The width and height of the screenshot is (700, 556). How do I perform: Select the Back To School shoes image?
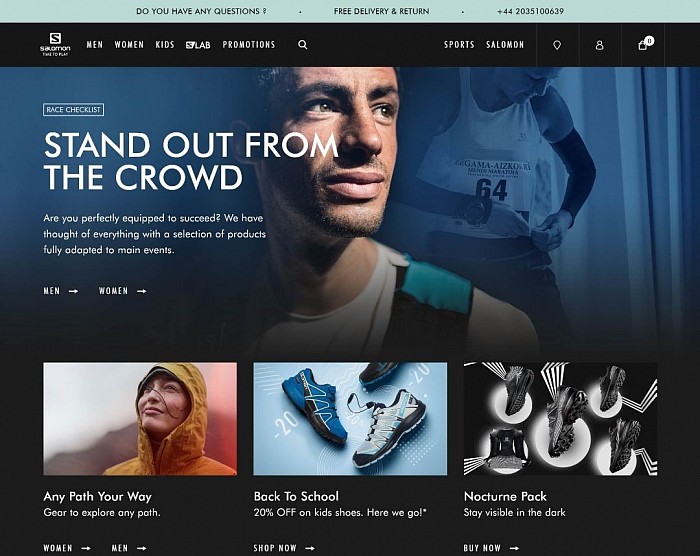[350, 419]
